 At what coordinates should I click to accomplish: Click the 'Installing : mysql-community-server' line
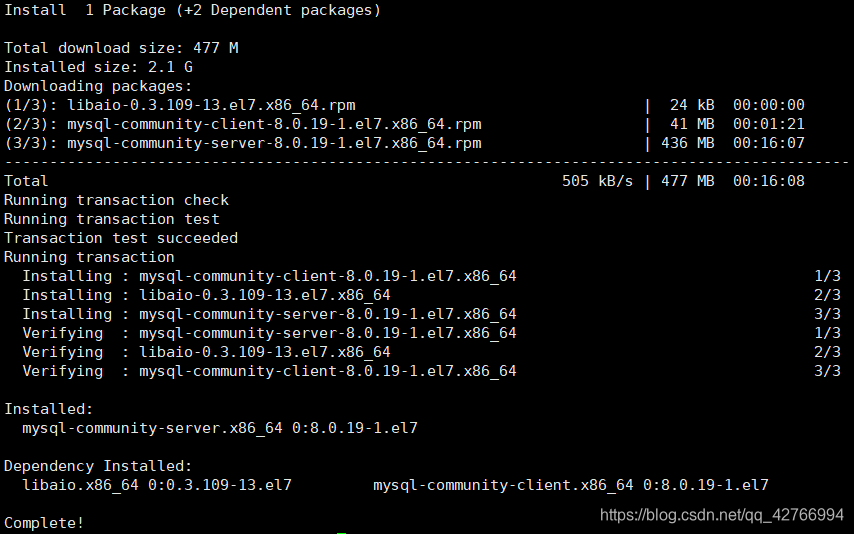point(431,314)
